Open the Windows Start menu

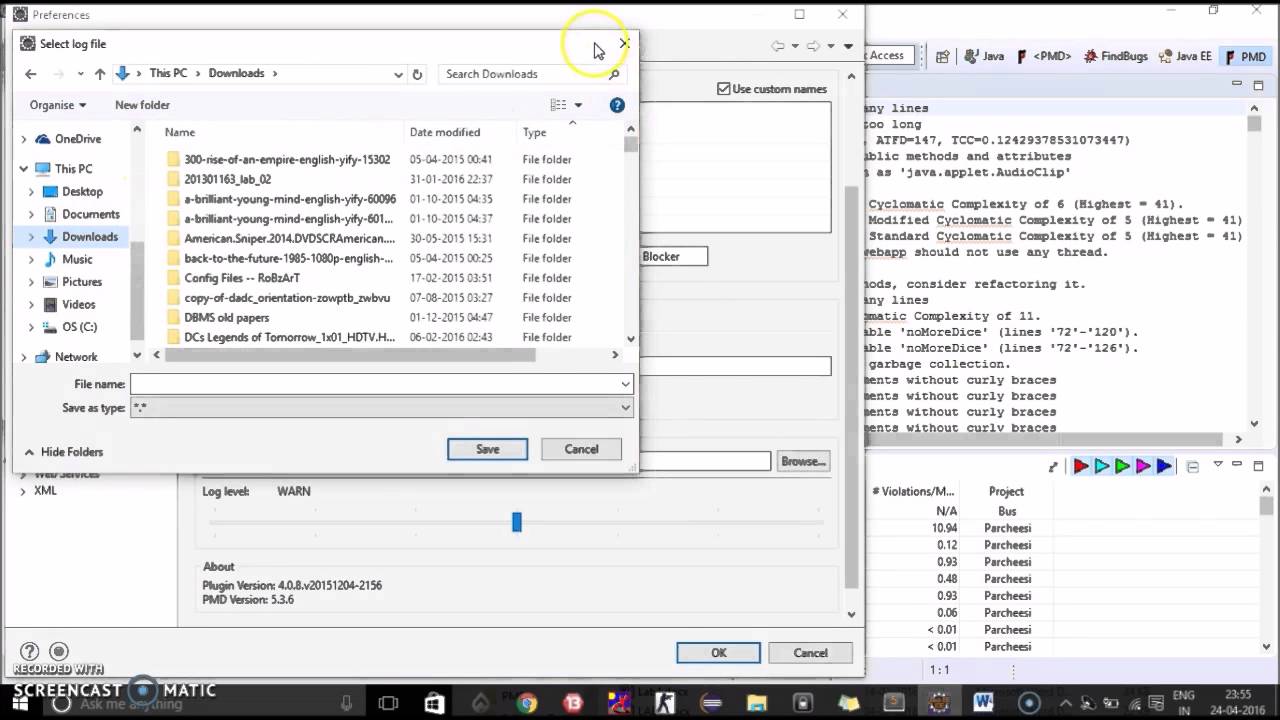click(20, 703)
